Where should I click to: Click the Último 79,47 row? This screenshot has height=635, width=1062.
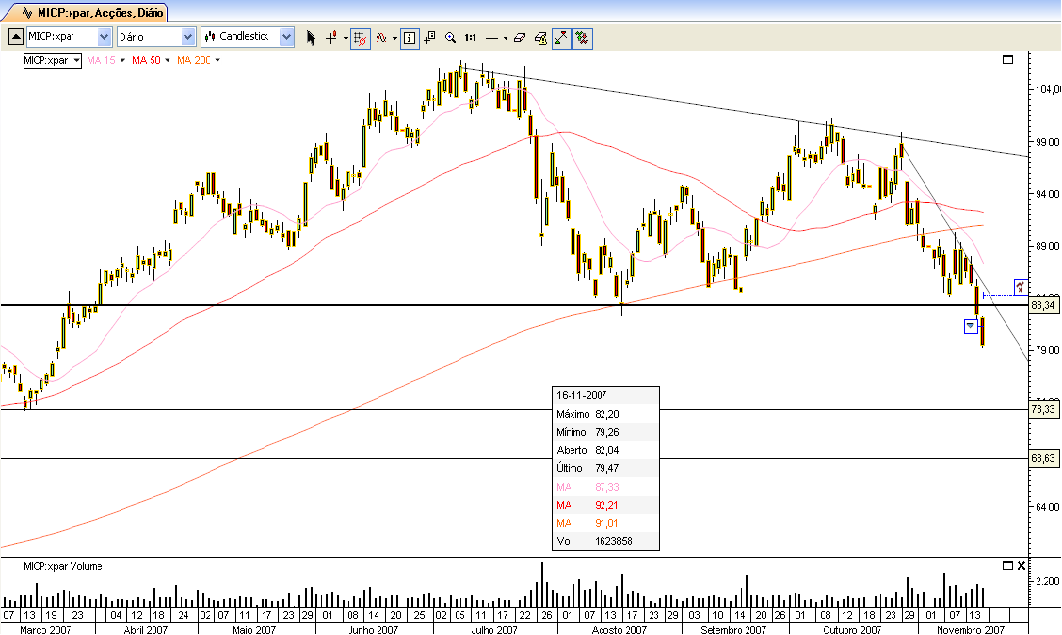pos(606,468)
